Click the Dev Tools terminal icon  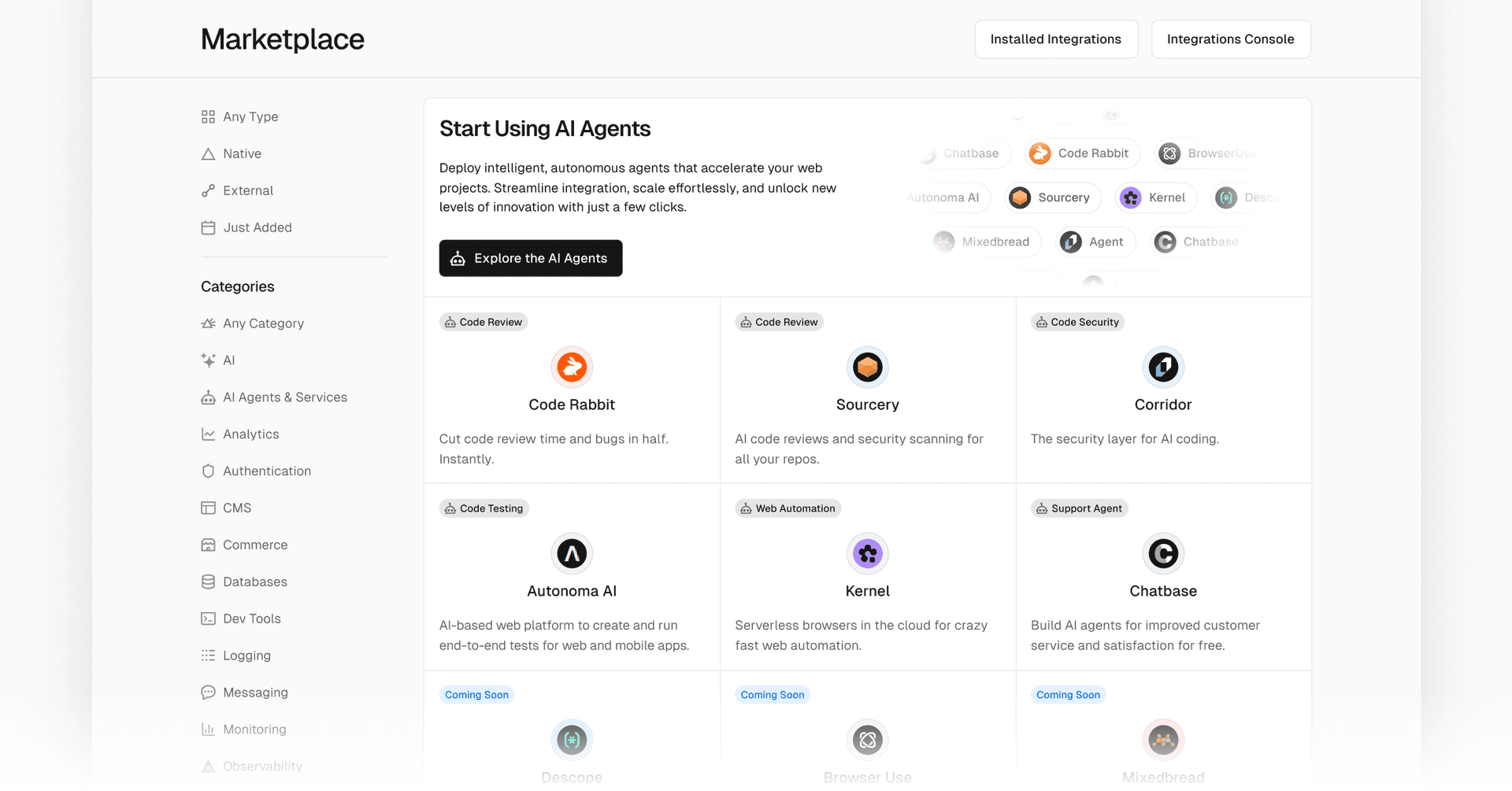(x=208, y=618)
